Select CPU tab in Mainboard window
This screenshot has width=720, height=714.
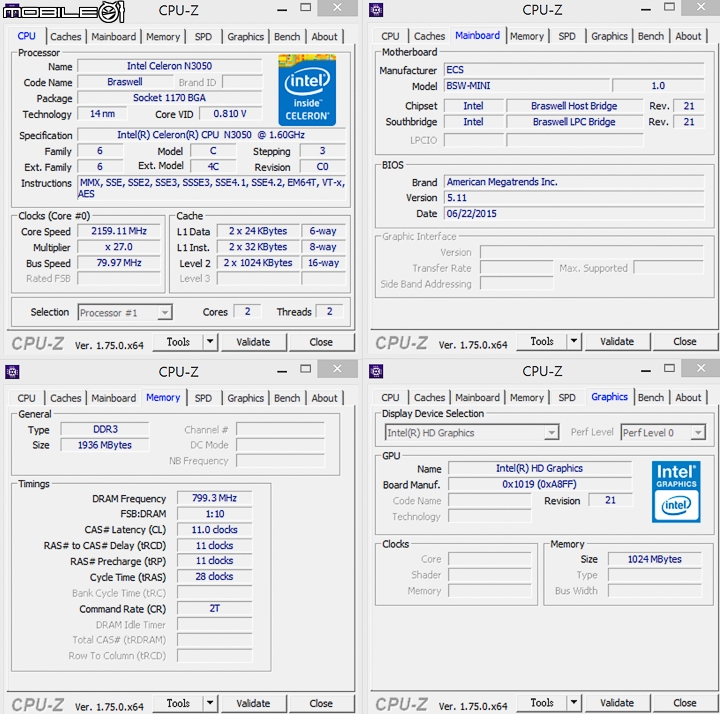point(390,36)
